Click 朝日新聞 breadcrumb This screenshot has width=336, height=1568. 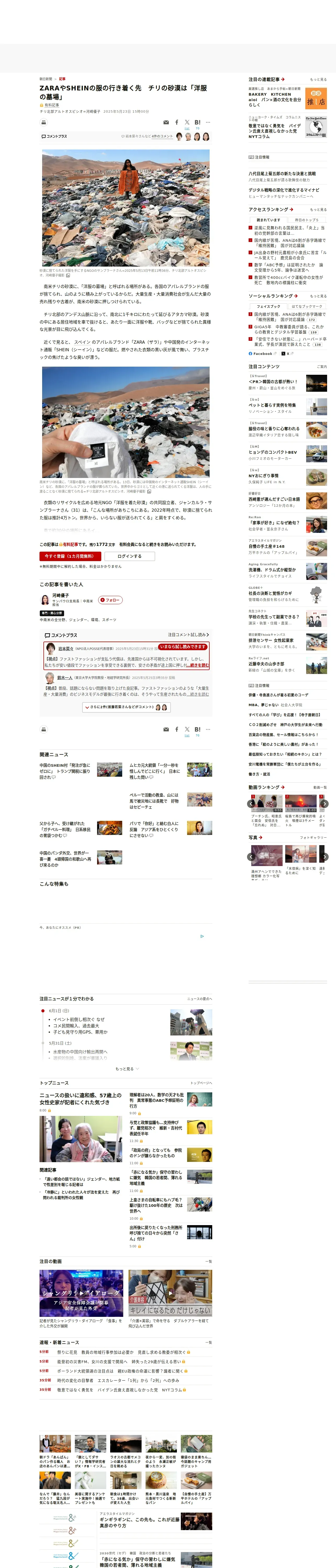46,79
